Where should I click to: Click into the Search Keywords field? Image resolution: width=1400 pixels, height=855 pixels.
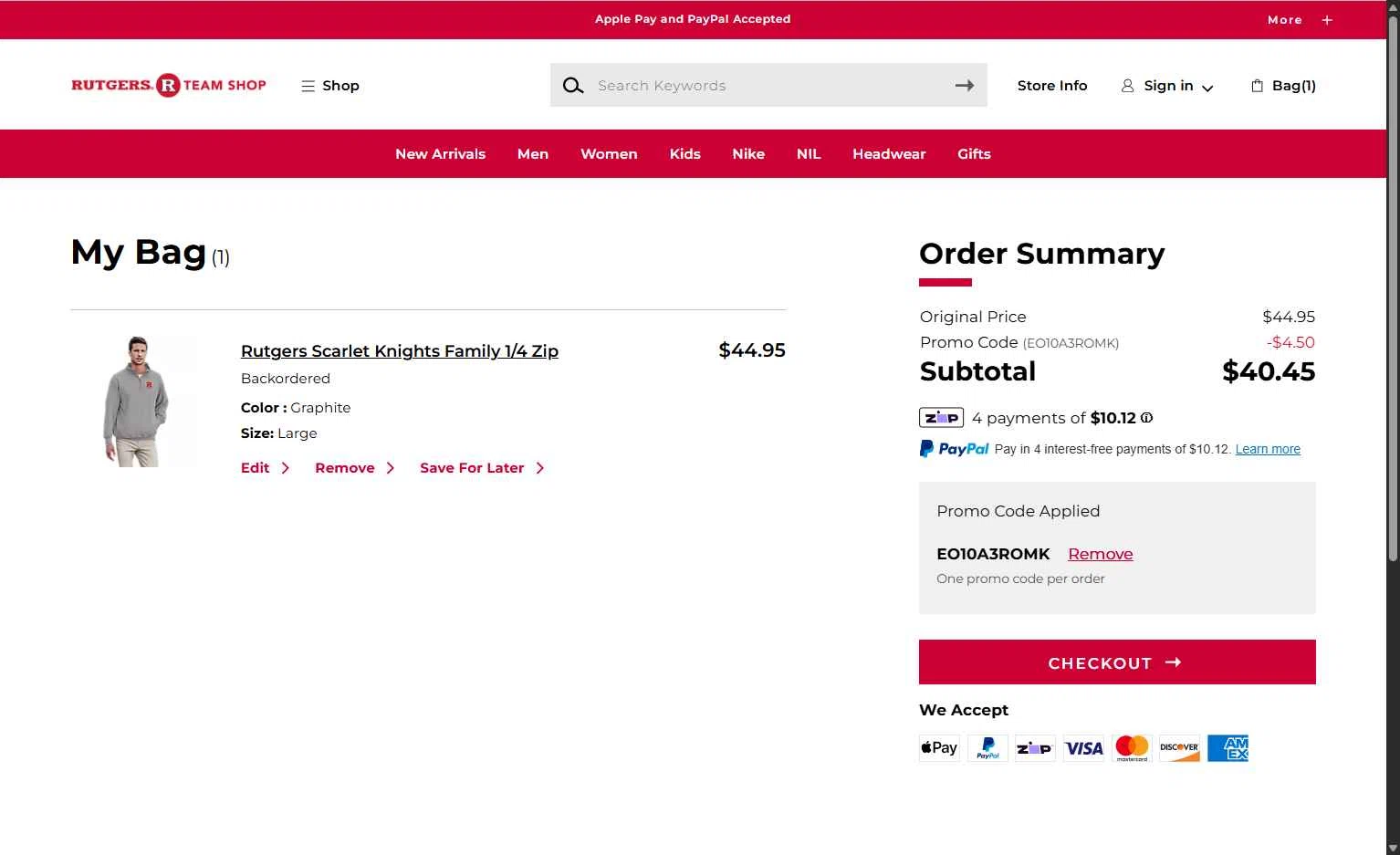point(768,85)
